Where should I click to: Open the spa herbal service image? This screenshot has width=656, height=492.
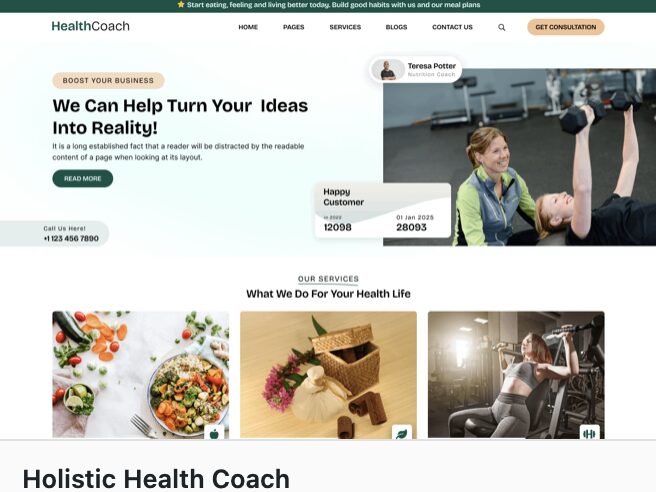tap(328, 375)
